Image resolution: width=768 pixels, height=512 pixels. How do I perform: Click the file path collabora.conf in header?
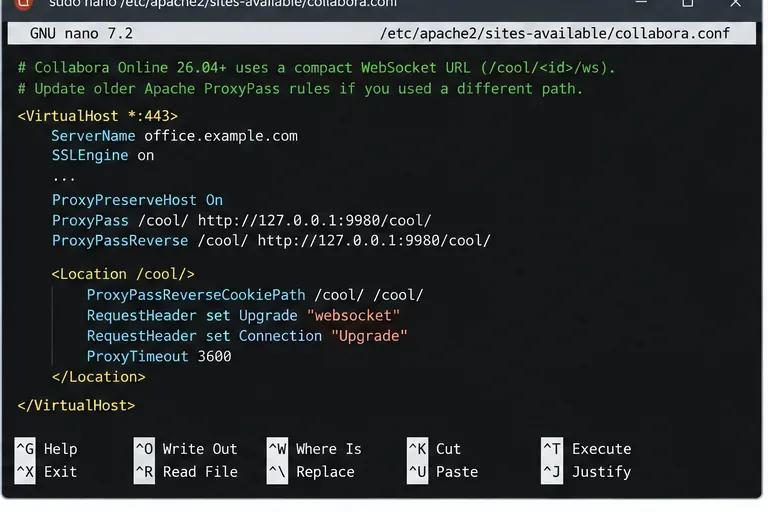[x=555, y=33]
